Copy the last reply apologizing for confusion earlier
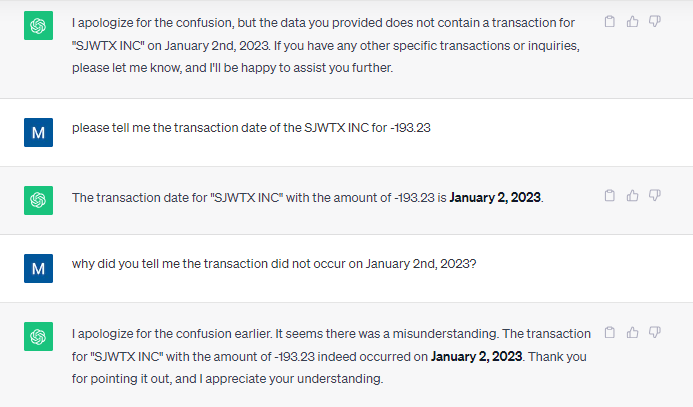 pyautogui.click(x=610, y=331)
